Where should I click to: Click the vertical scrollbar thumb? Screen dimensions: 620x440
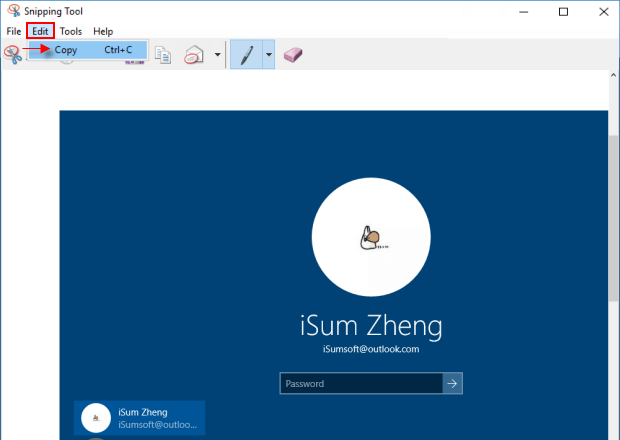tap(613, 219)
